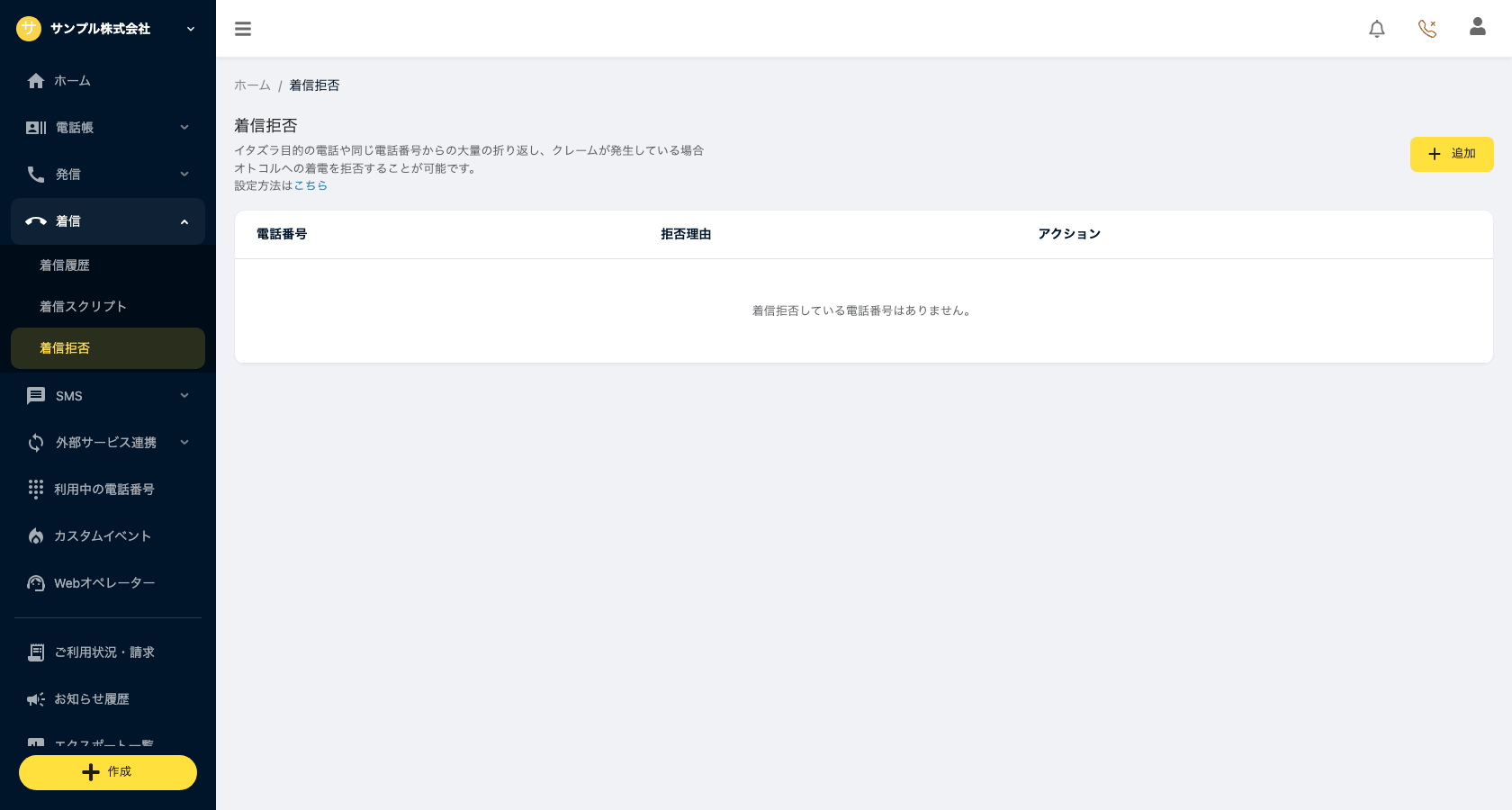The image size is (1512, 810).
Task: Click サンプル株式会社 company name
Action: [100, 29]
